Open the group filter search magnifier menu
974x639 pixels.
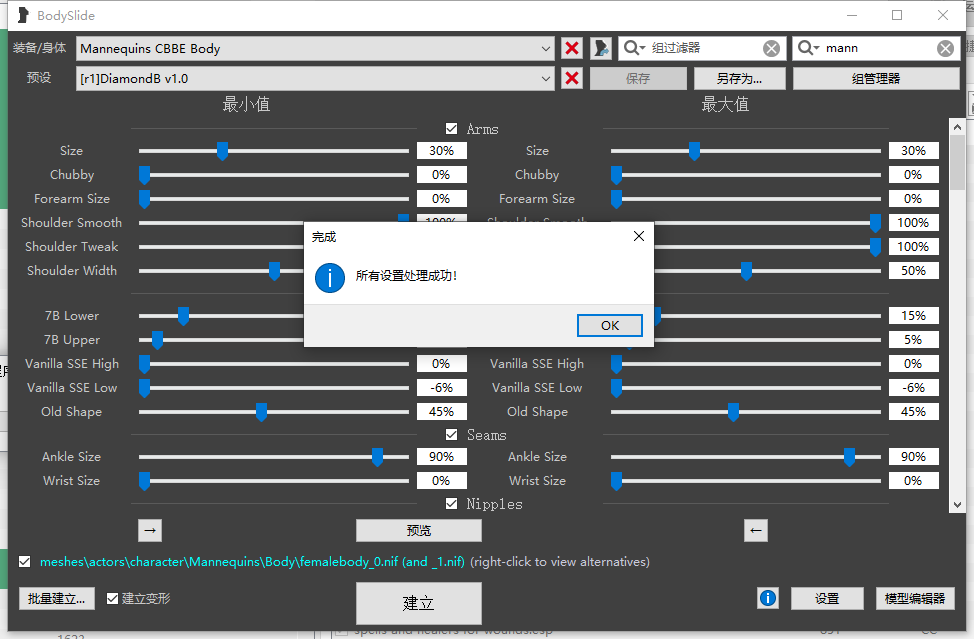(634, 48)
